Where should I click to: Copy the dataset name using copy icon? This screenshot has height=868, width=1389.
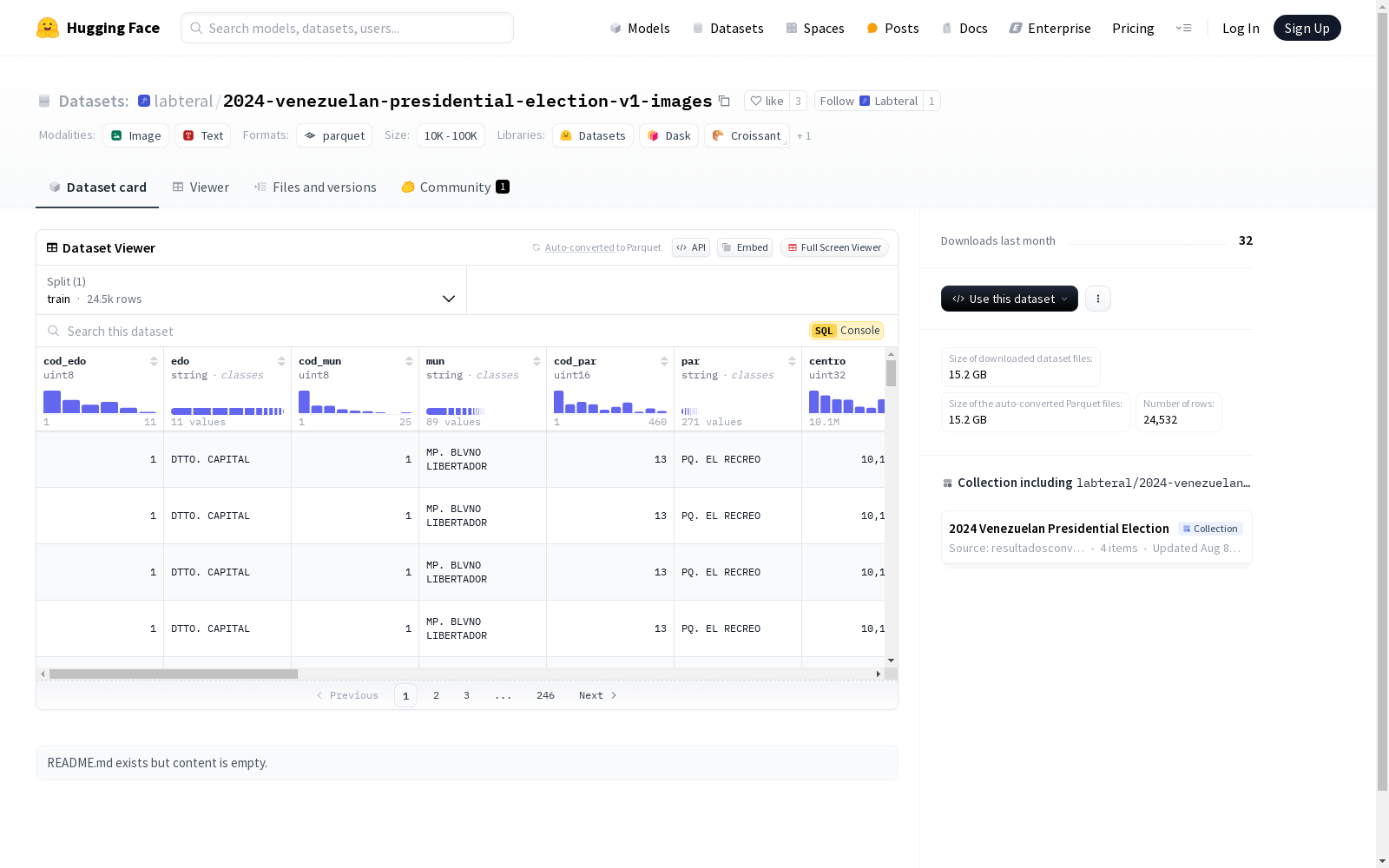pos(724,102)
